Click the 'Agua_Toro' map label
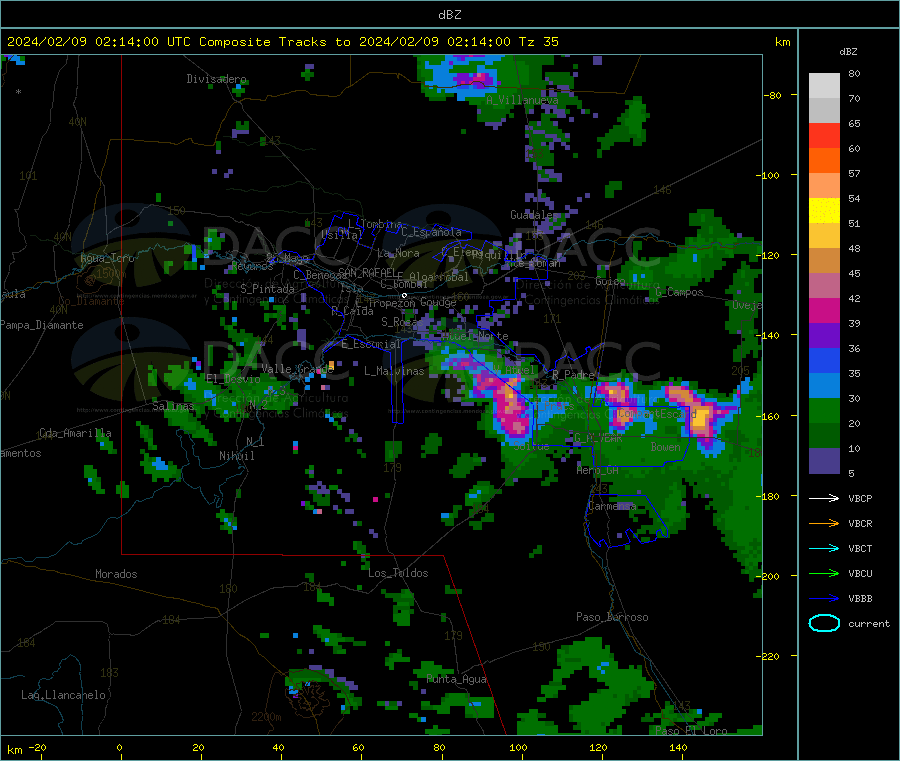This screenshot has width=900, height=761. [107, 258]
